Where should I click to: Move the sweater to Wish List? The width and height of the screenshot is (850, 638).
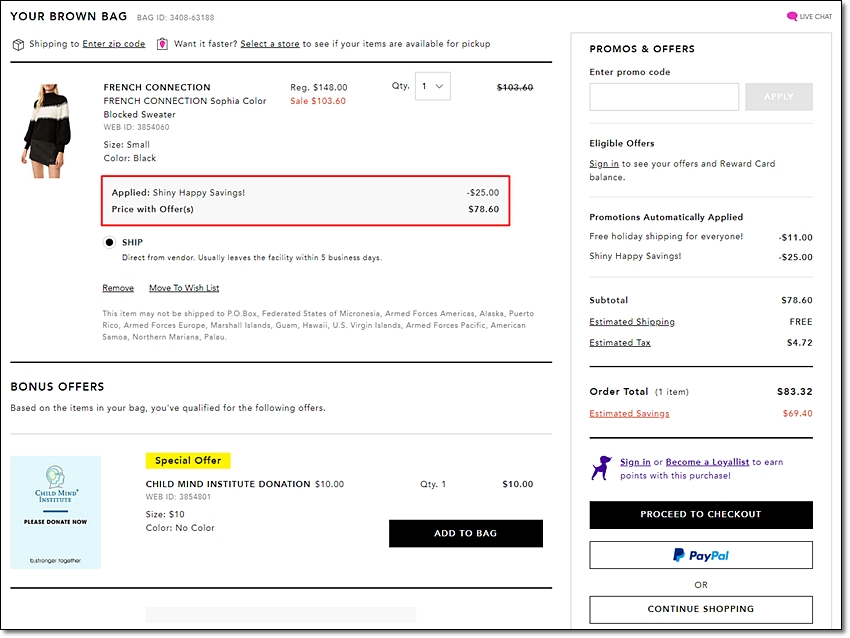tap(184, 288)
